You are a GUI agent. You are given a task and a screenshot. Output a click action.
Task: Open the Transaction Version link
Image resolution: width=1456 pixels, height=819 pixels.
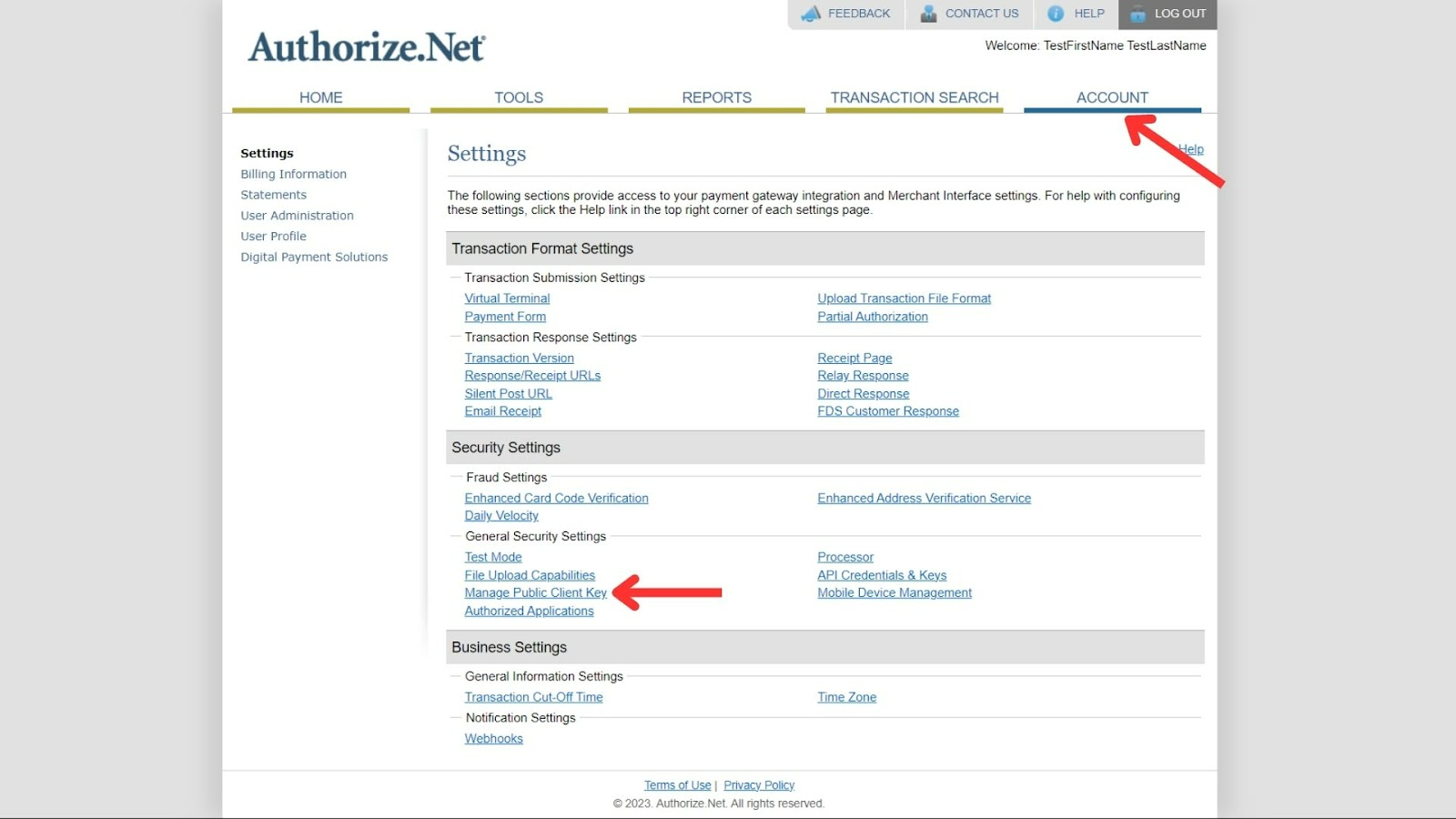tap(519, 358)
